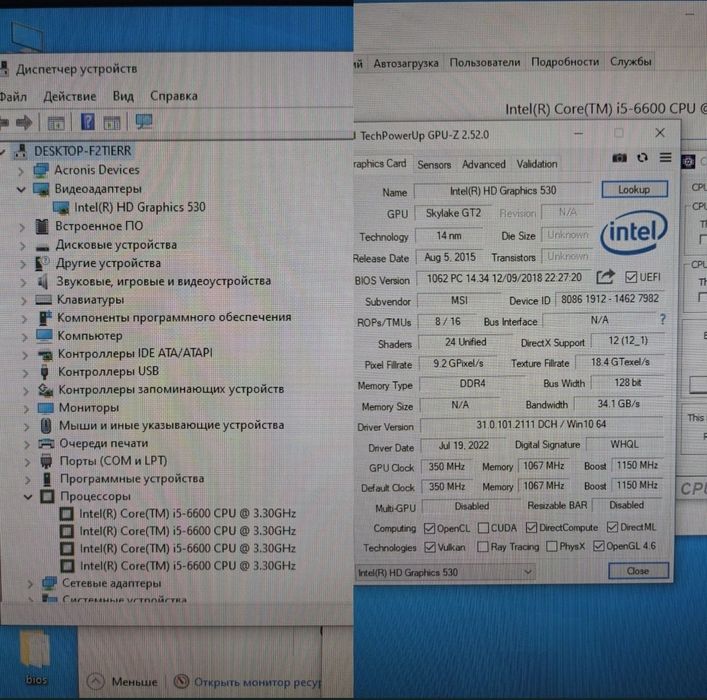707x700 pixels.
Task: Click the Контроллеры USB icon
Action: point(44,372)
